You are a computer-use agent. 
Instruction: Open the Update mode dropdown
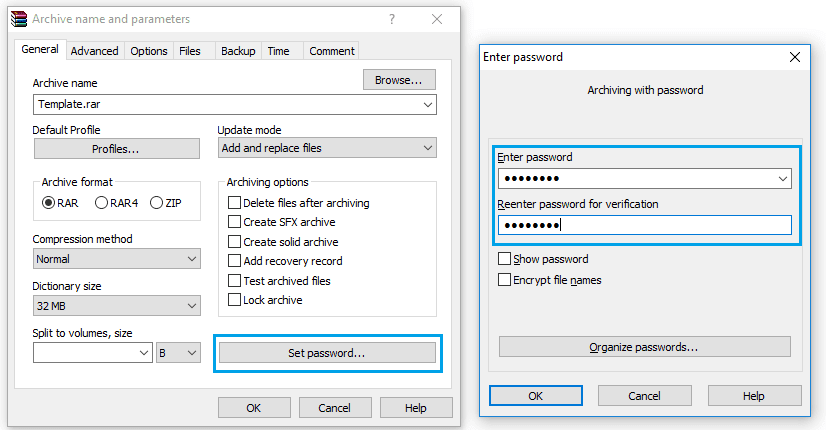pos(327,148)
